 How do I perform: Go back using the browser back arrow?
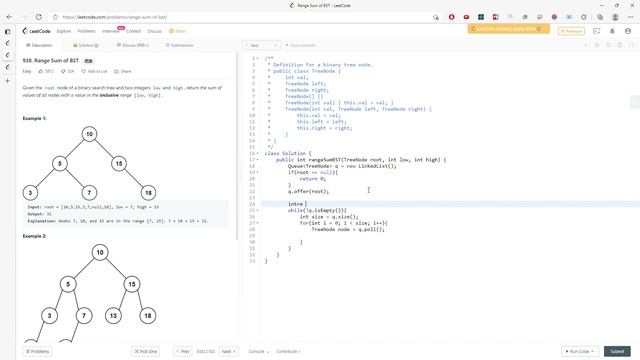9,17
